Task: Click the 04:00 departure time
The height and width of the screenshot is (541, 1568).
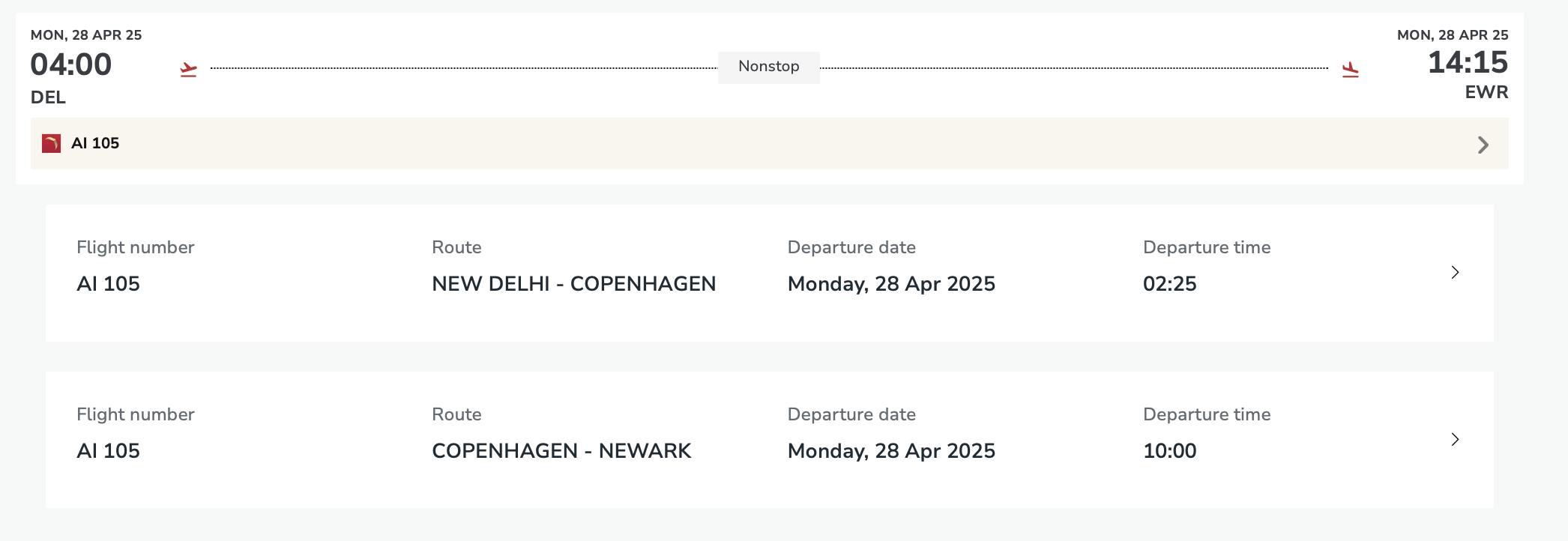Action: tap(71, 64)
